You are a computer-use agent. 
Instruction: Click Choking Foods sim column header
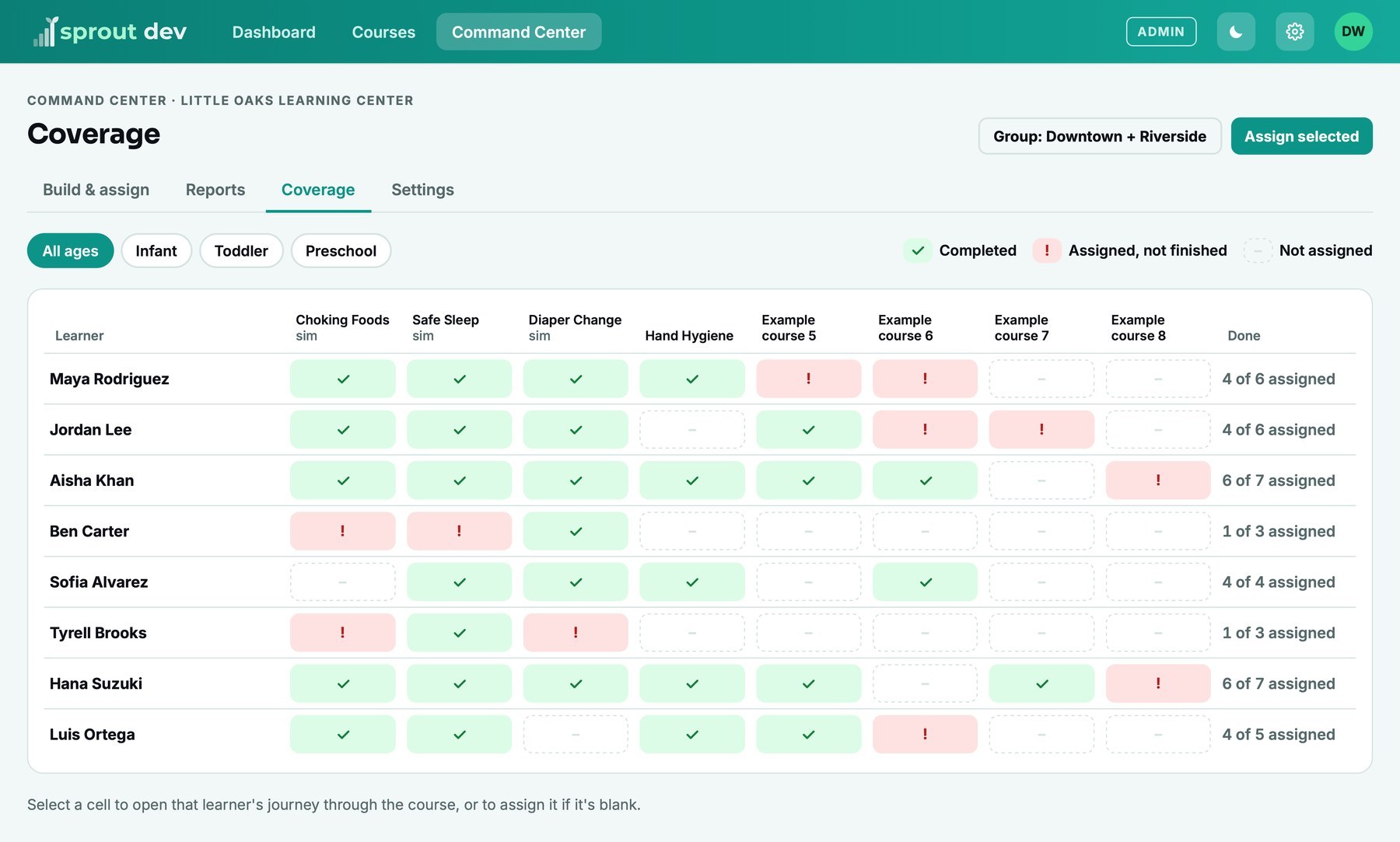pyautogui.click(x=342, y=327)
